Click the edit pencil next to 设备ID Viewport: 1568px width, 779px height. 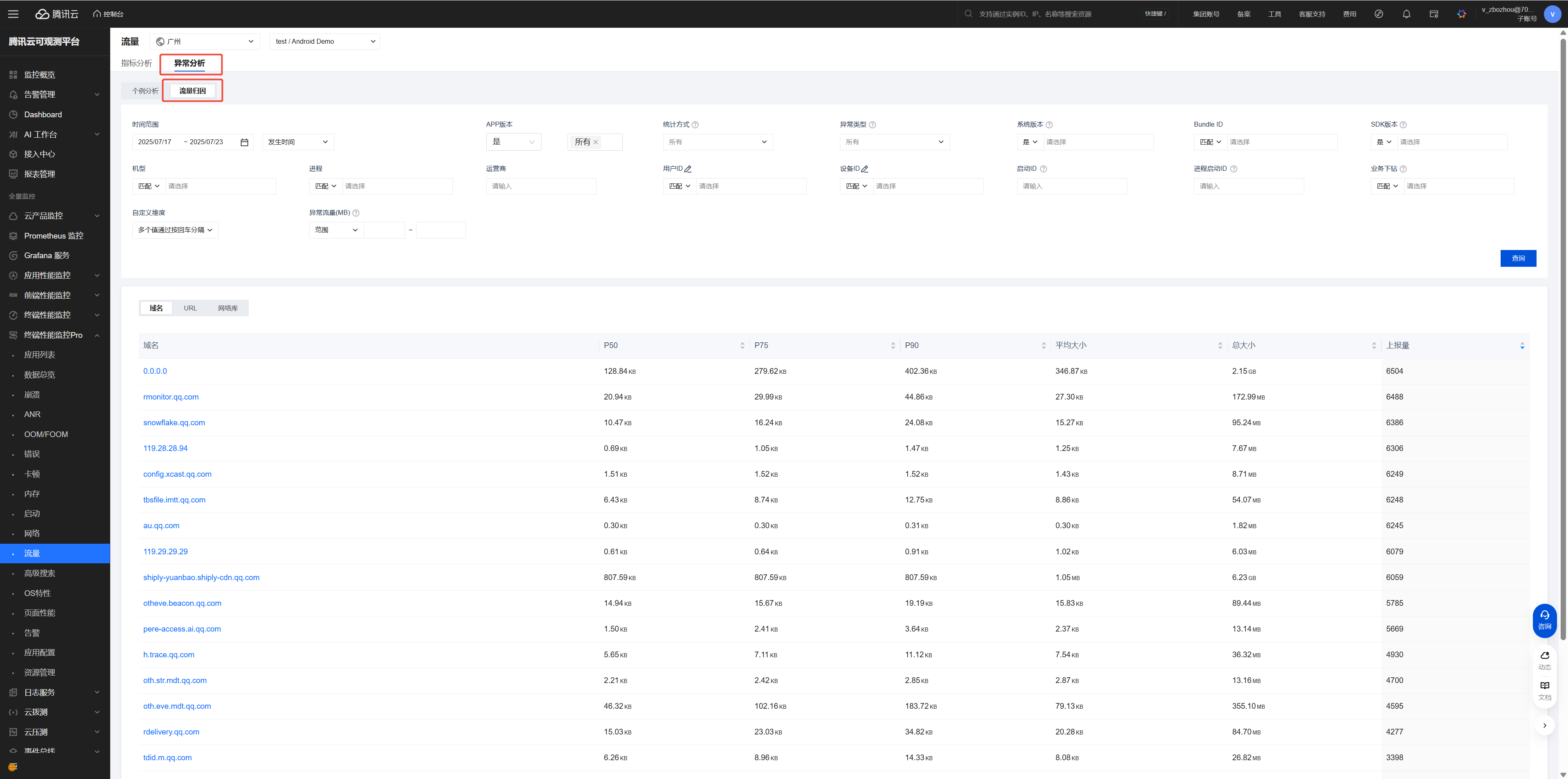pyautogui.click(x=864, y=169)
